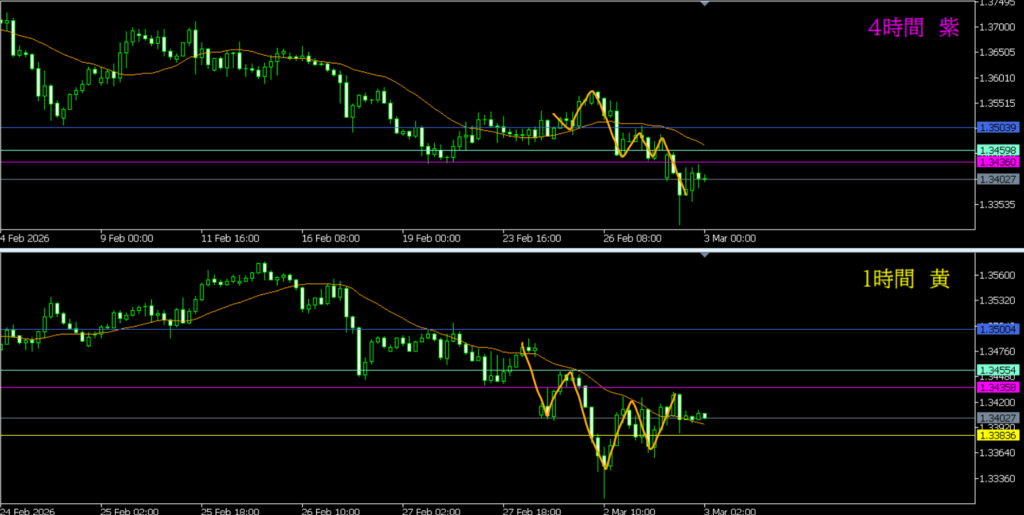This screenshot has height=515, width=1024.
Task: Click the gray 1.34027 label in the upper chart
Action: coord(997,179)
